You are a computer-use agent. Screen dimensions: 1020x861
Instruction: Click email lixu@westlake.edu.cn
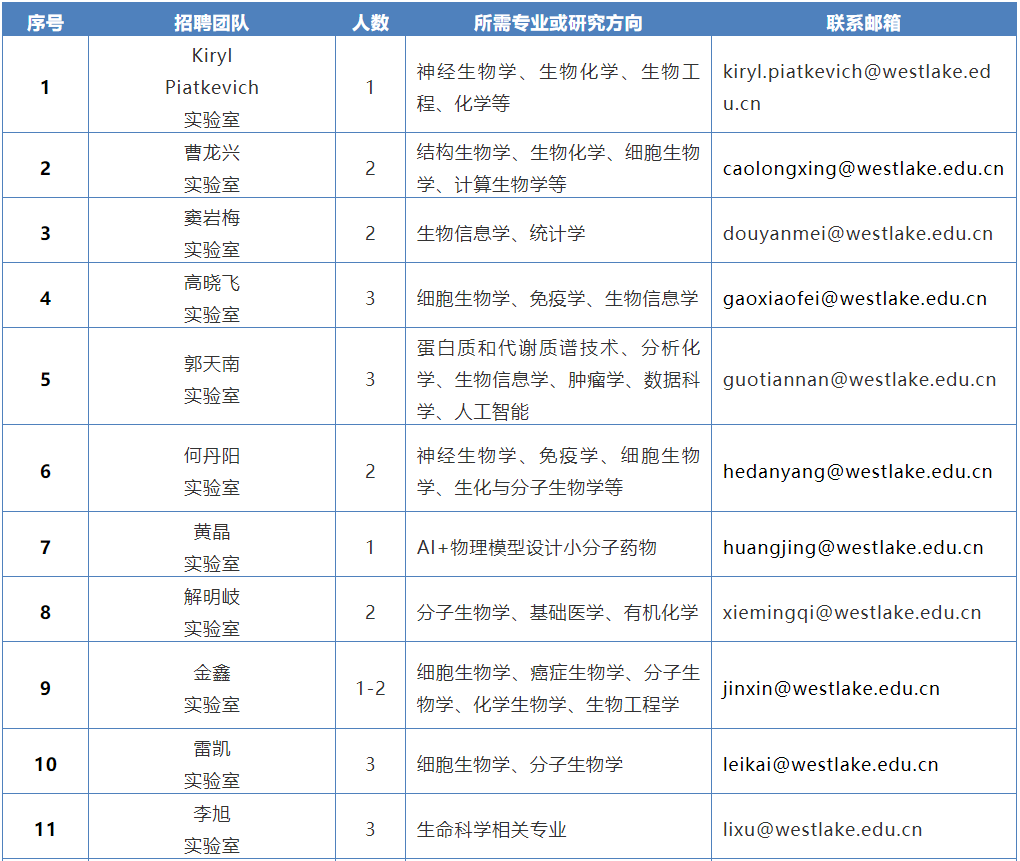822,829
